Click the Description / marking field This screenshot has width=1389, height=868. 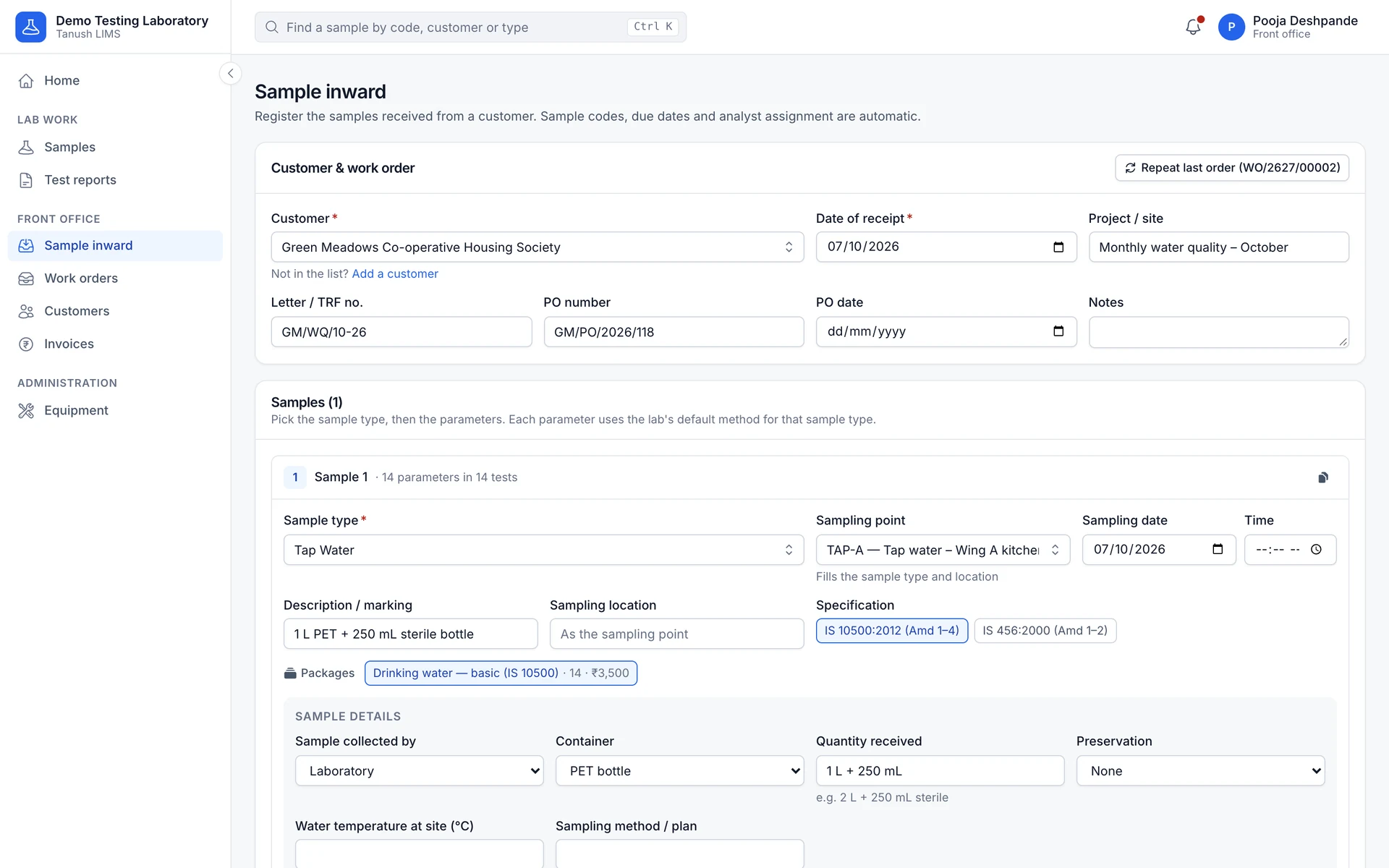click(x=410, y=634)
